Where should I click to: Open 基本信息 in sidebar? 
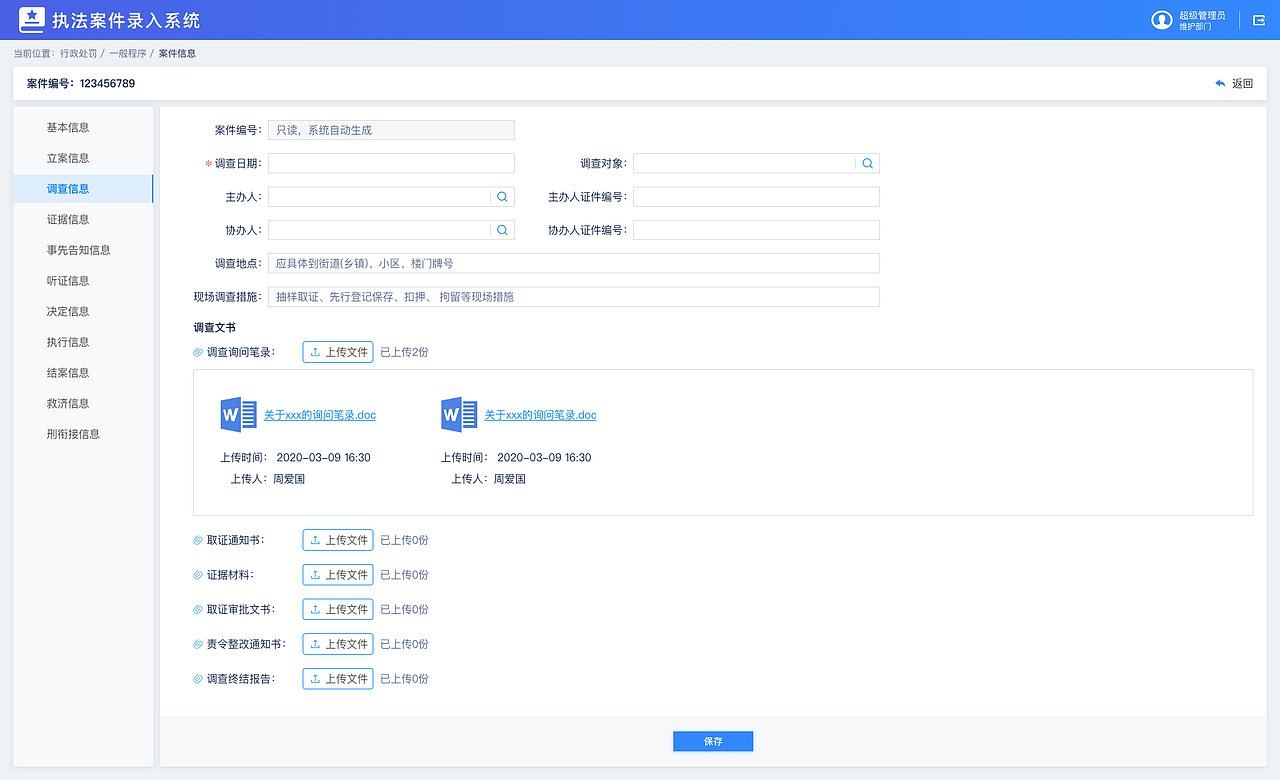pyautogui.click(x=68, y=127)
